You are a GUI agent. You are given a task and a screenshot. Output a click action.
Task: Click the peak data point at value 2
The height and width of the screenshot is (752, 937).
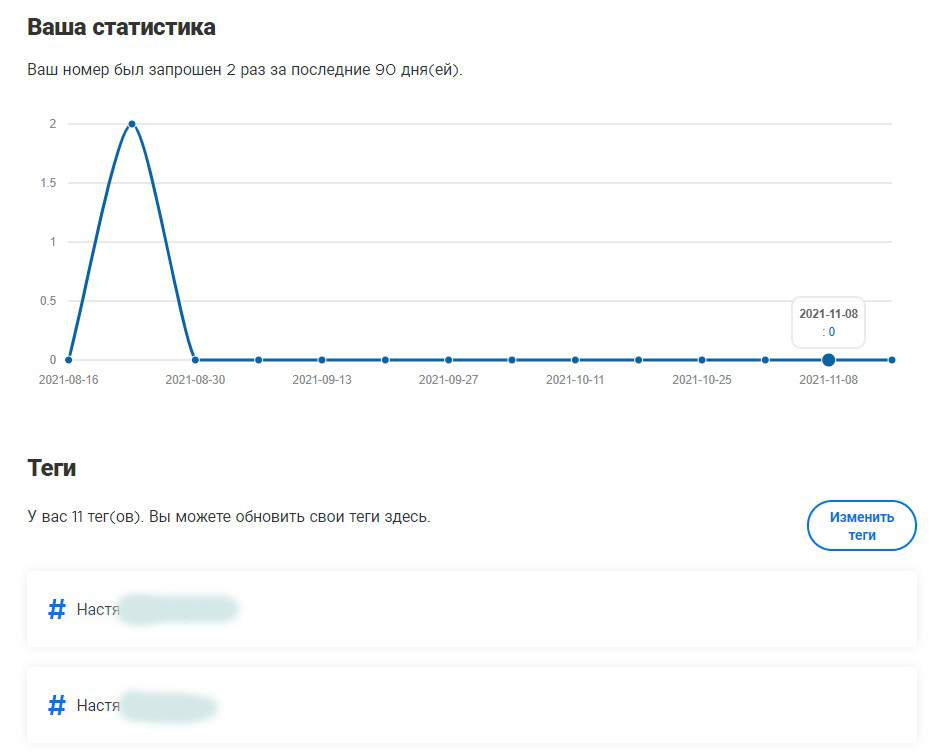pos(132,124)
